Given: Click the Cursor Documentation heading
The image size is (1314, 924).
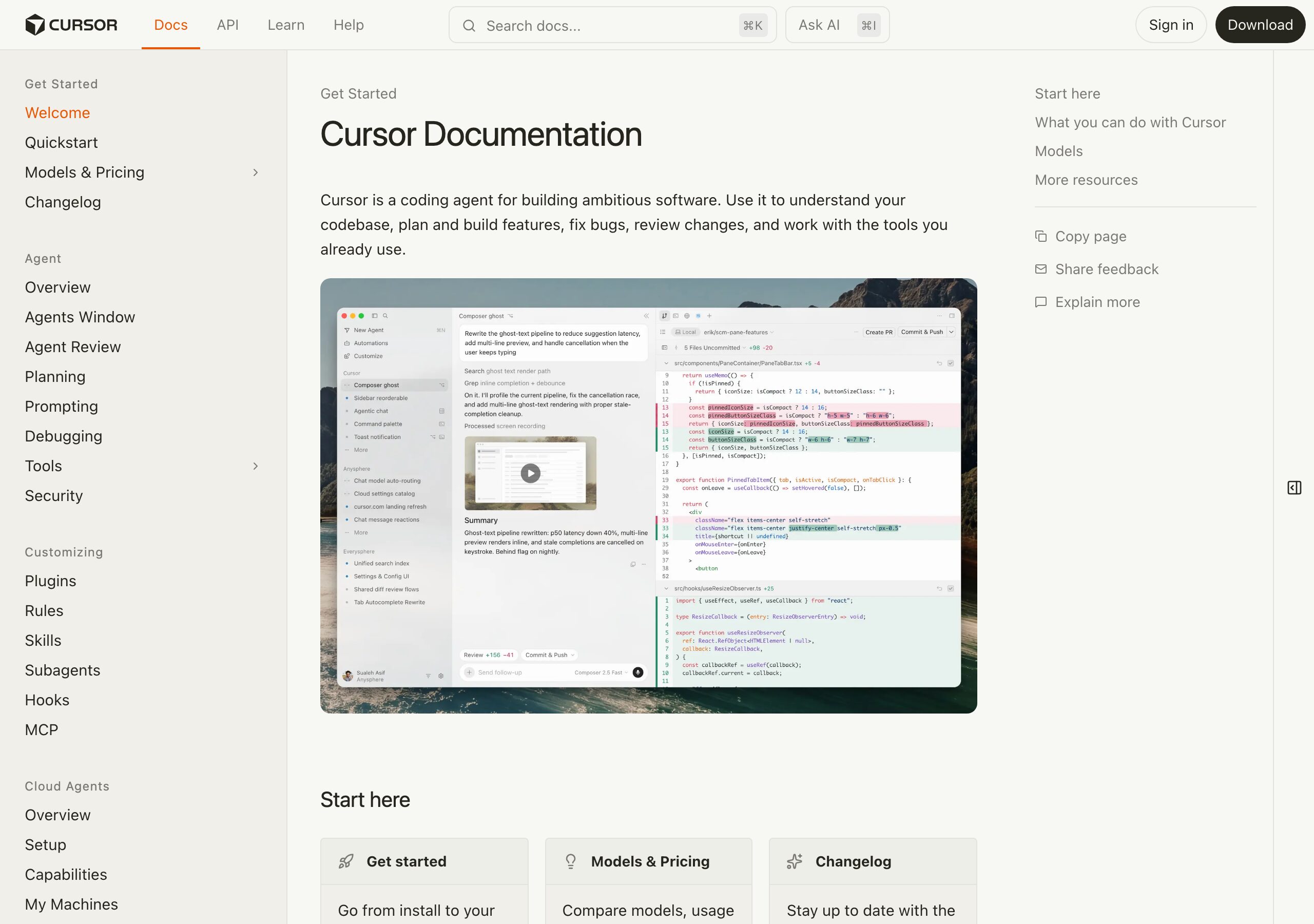Looking at the screenshot, I should 481,135.
